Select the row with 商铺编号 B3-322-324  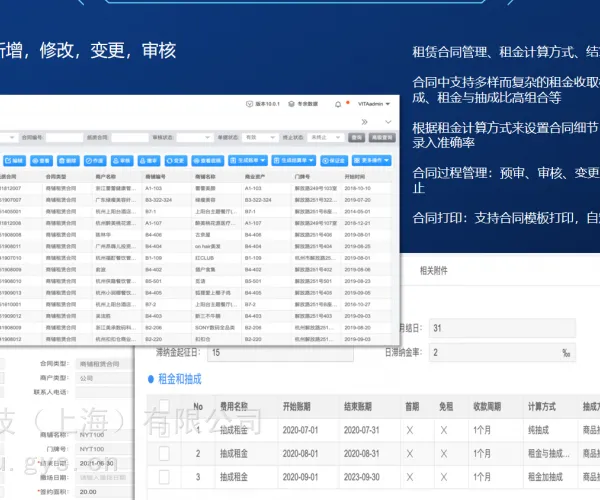pyautogui.click(x=196, y=200)
